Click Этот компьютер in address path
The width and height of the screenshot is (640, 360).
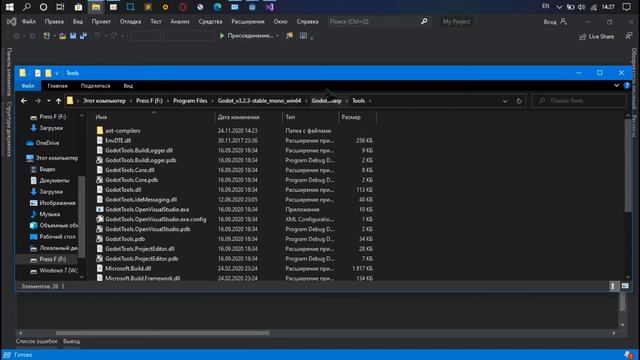[104, 101]
